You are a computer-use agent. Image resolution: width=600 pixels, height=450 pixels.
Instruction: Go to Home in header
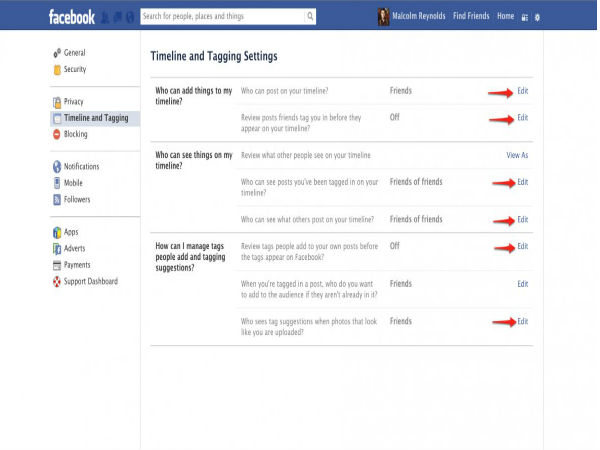coord(505,16)
